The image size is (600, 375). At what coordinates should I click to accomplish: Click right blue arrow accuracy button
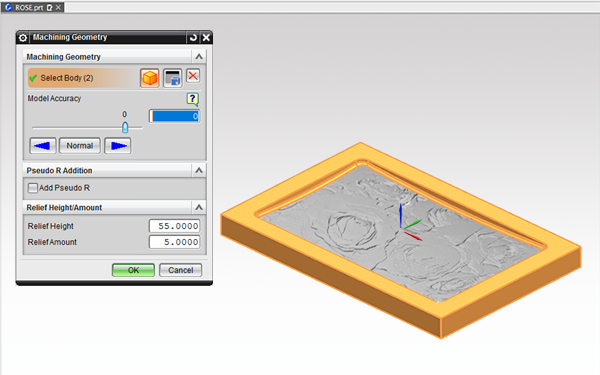tap(118, 146)
